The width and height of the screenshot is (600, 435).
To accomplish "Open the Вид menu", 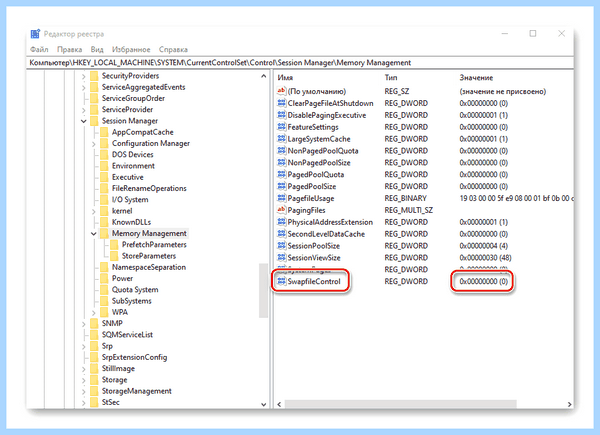I will (97, 49).
